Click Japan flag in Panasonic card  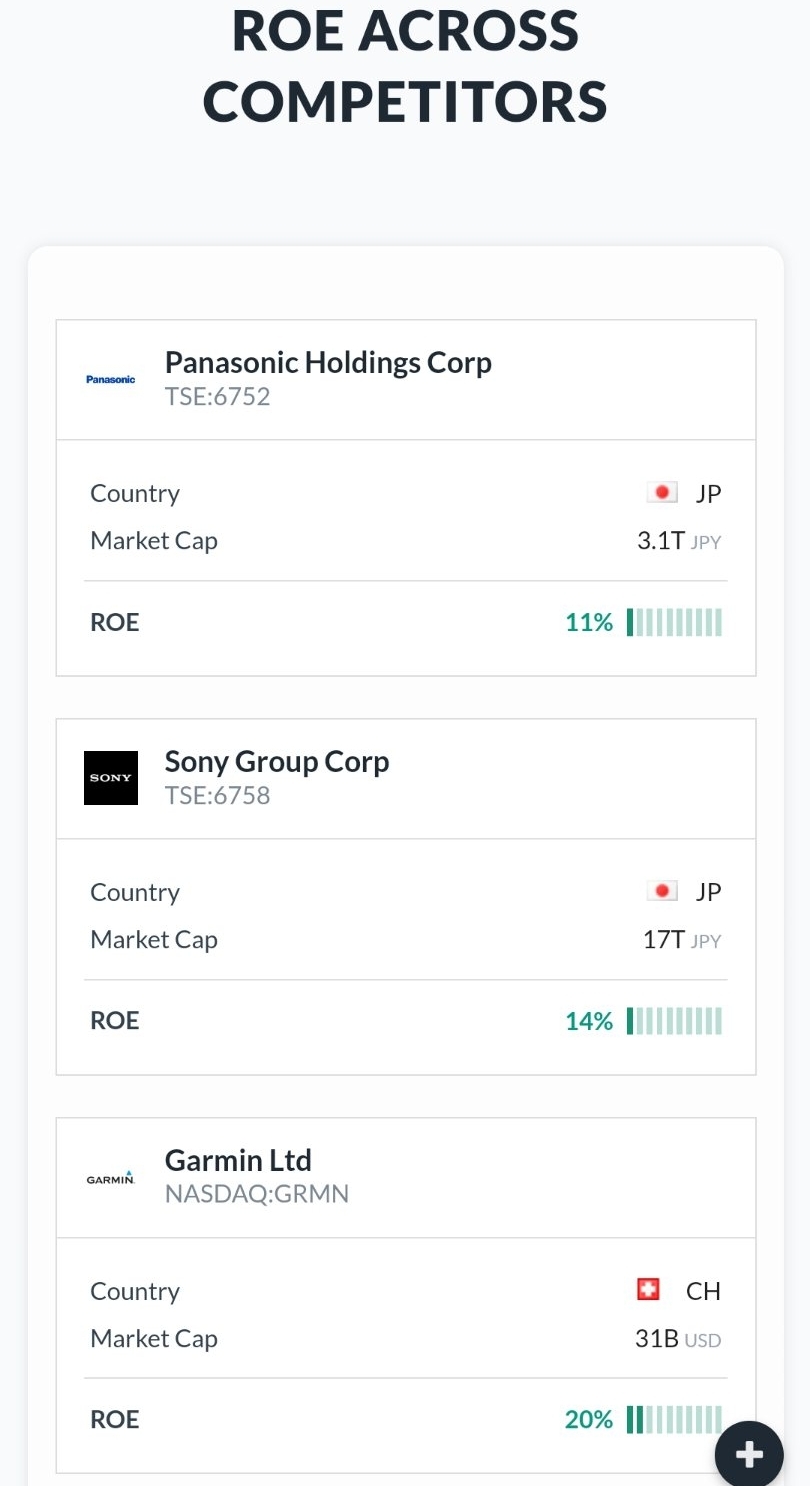tap(661, 493)
